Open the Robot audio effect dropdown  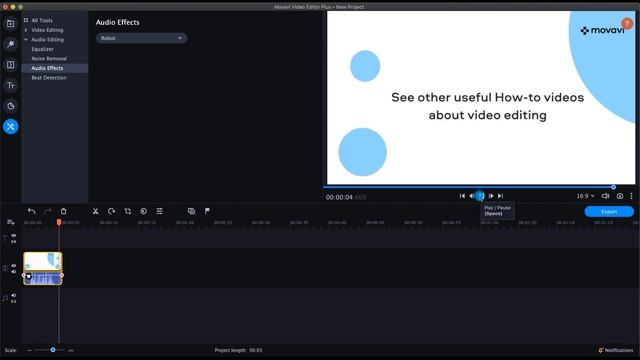point(141,38)
